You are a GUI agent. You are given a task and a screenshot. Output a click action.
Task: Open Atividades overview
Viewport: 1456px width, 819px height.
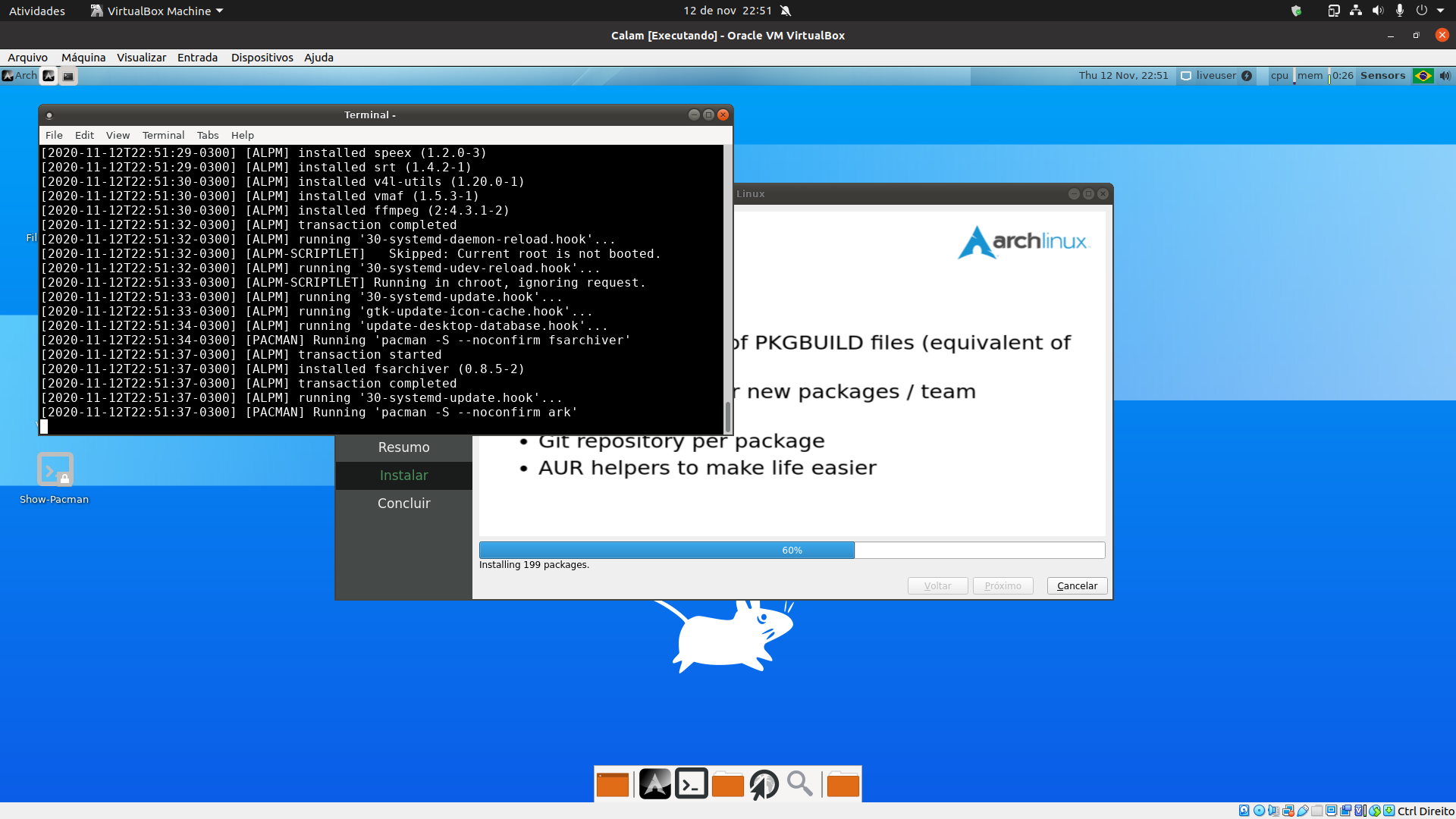37,11
